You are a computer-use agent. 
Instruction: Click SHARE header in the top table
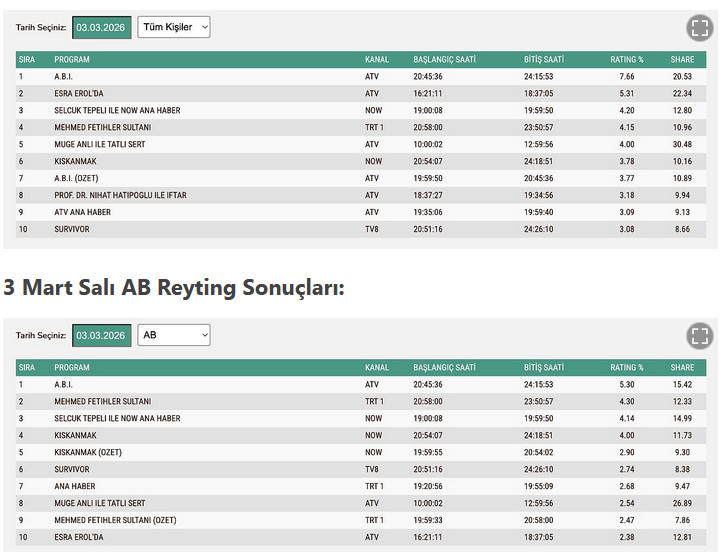682,60
